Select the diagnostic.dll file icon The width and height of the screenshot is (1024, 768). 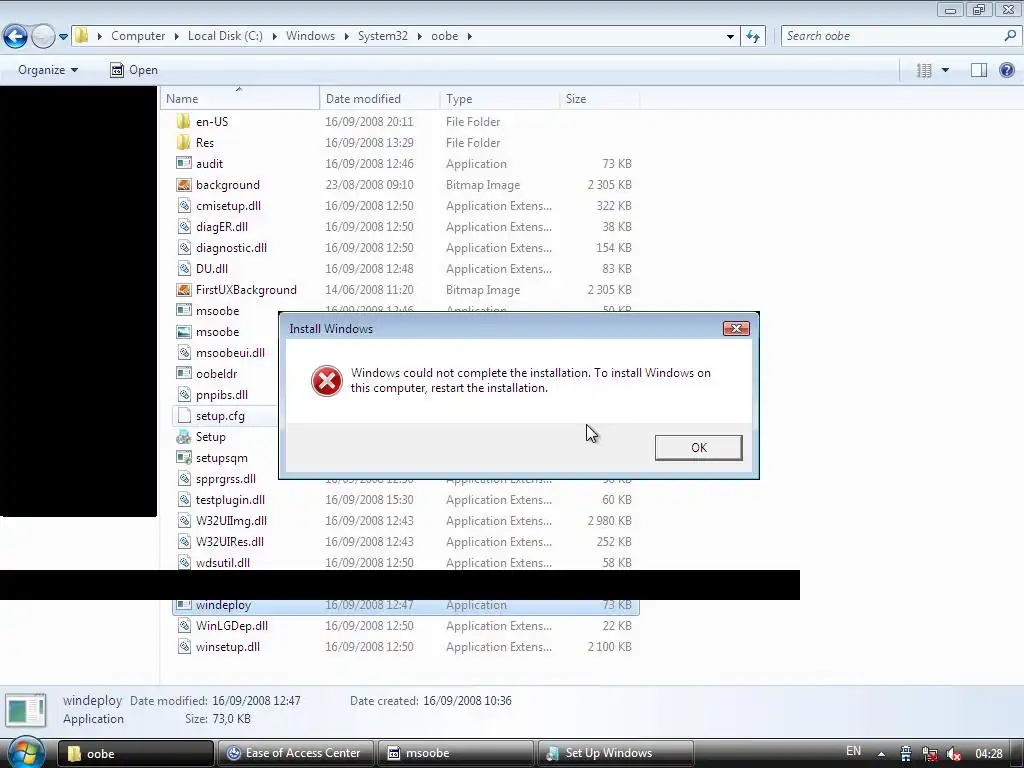tap(184, 248)
